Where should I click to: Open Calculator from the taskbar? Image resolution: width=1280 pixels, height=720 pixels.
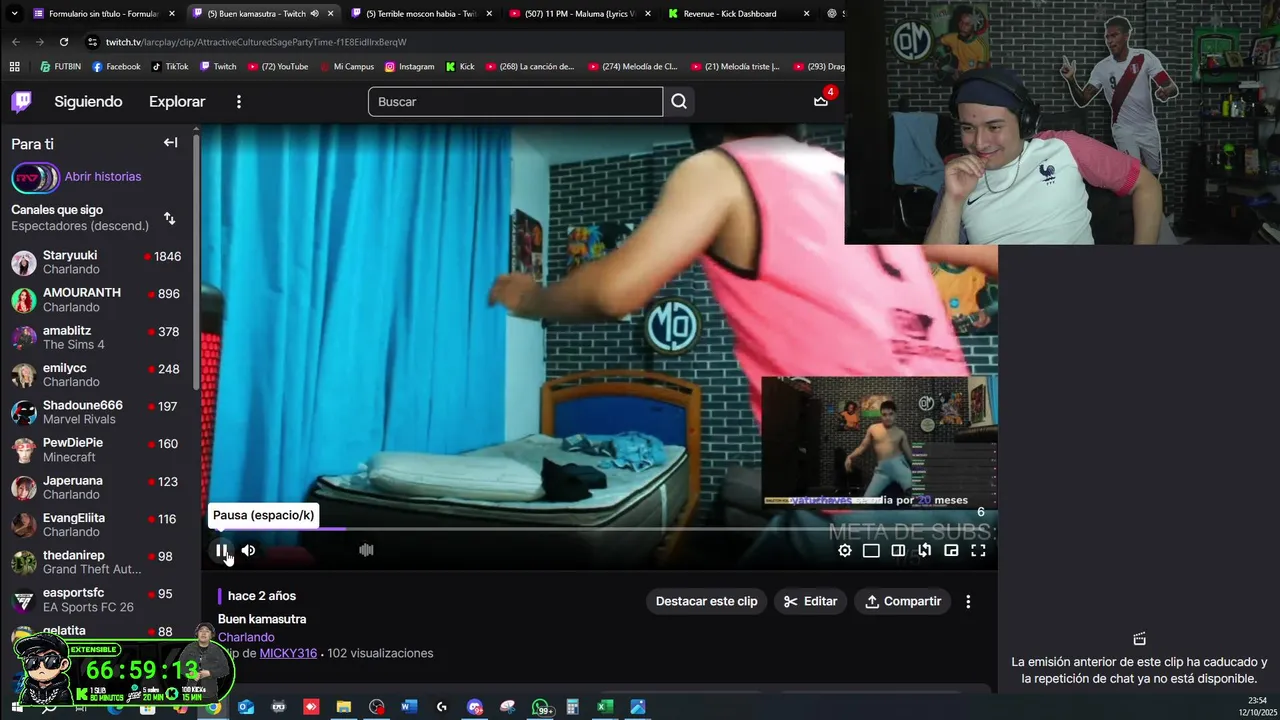[573, 707]
